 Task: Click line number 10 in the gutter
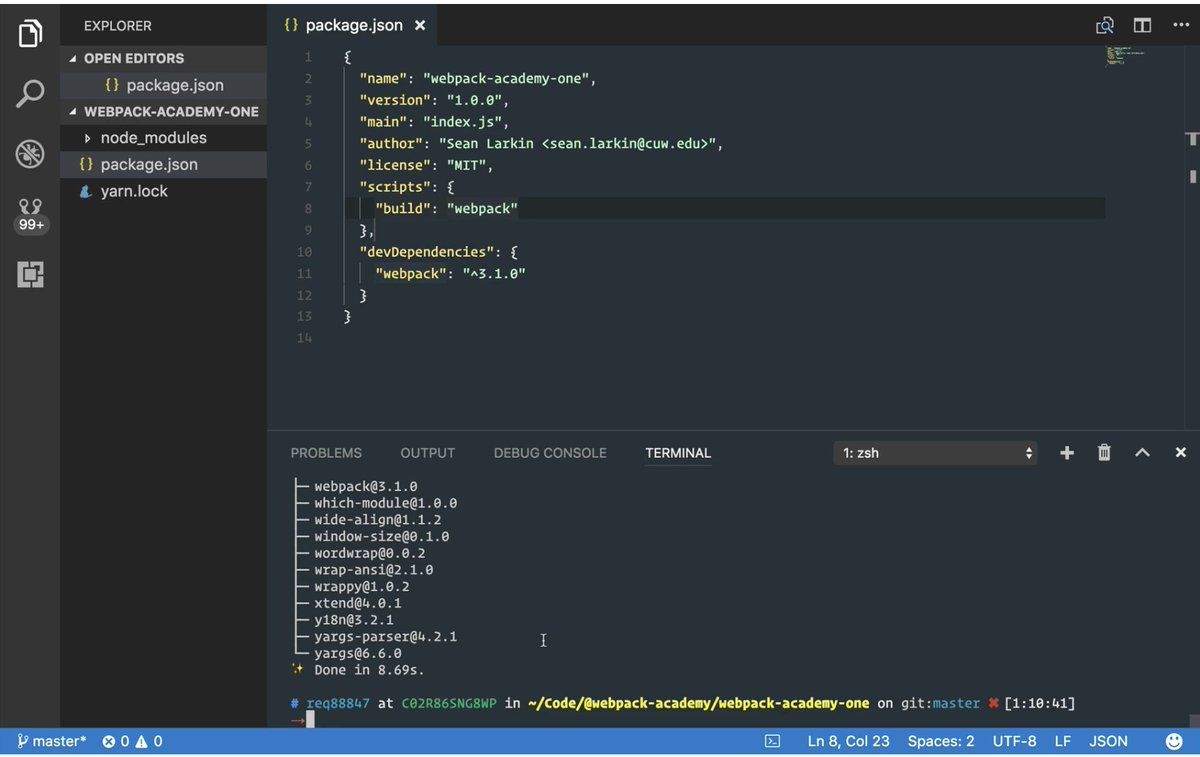304,252
